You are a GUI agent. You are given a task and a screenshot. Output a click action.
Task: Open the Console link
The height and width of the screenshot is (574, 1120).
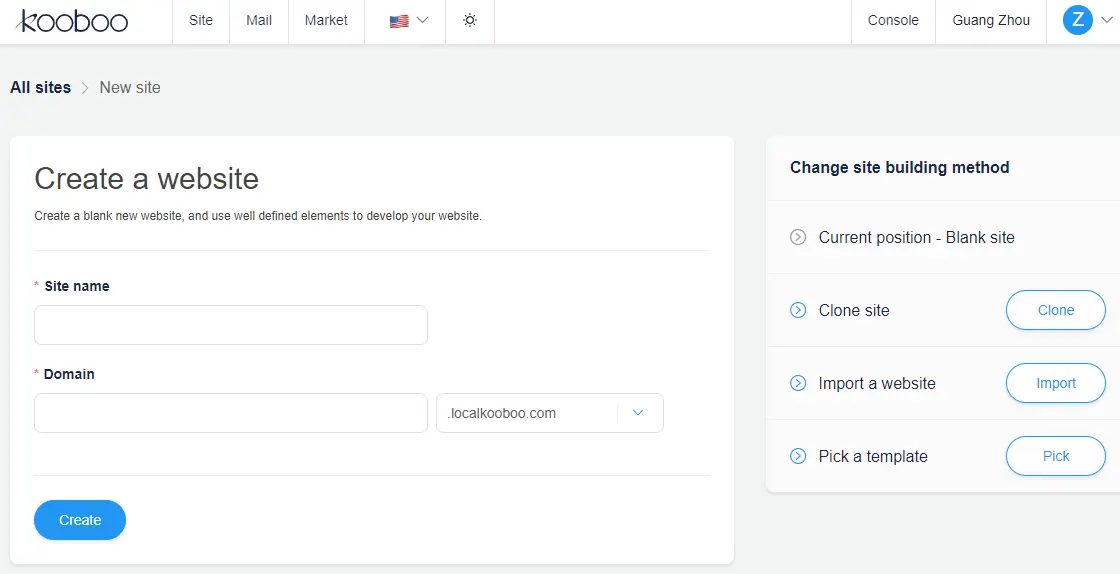pos(893,21)
